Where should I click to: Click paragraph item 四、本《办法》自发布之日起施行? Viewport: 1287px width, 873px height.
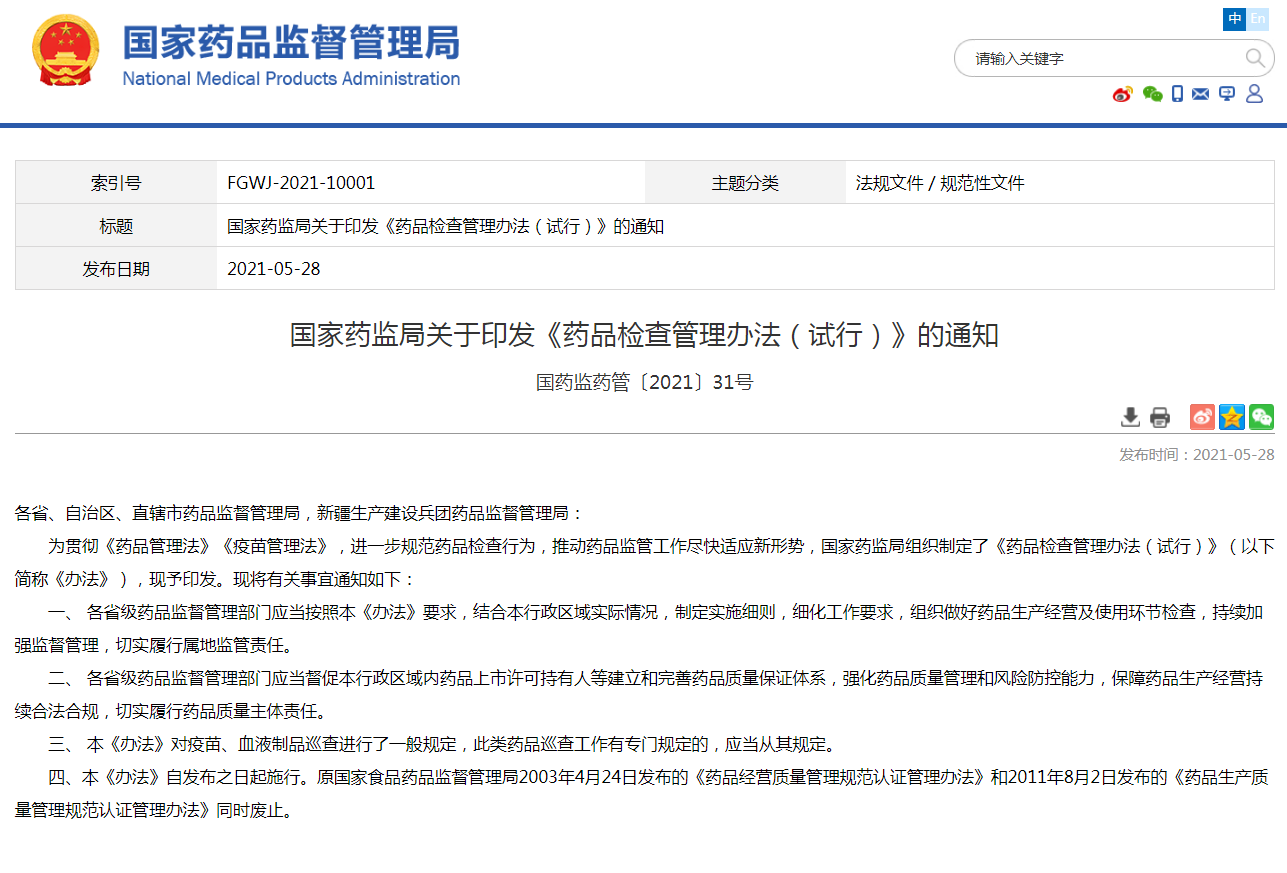644,794
